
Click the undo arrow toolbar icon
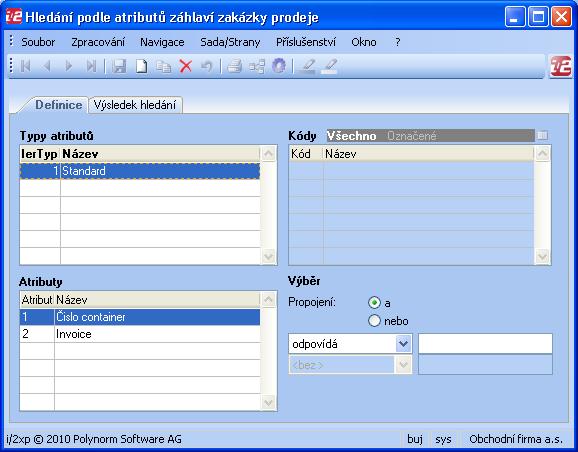coord(207,66)
